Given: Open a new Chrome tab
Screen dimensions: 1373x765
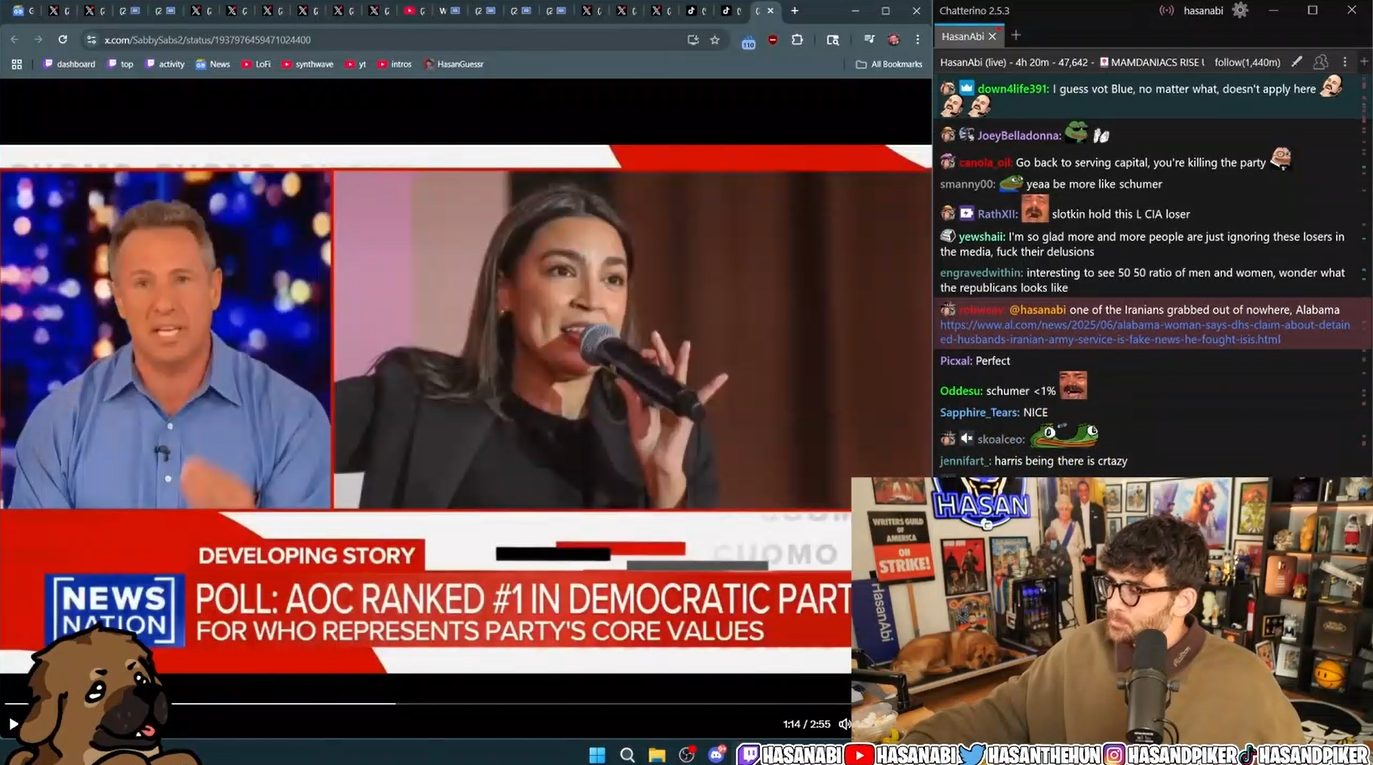Looking at the screenshot, I should coord(795,11).
